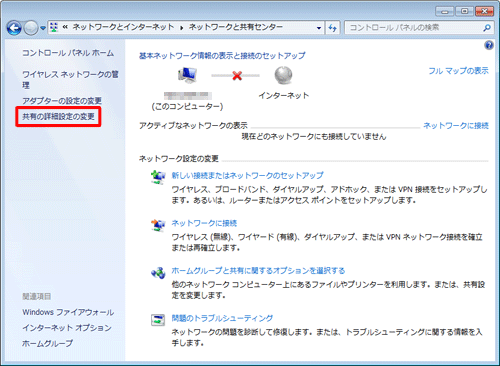Image resolution: width=500 pixels, height=366 pixels.
Task: Click ネットワーク設定の変更 section label
Action: click(x=179, y=158)
